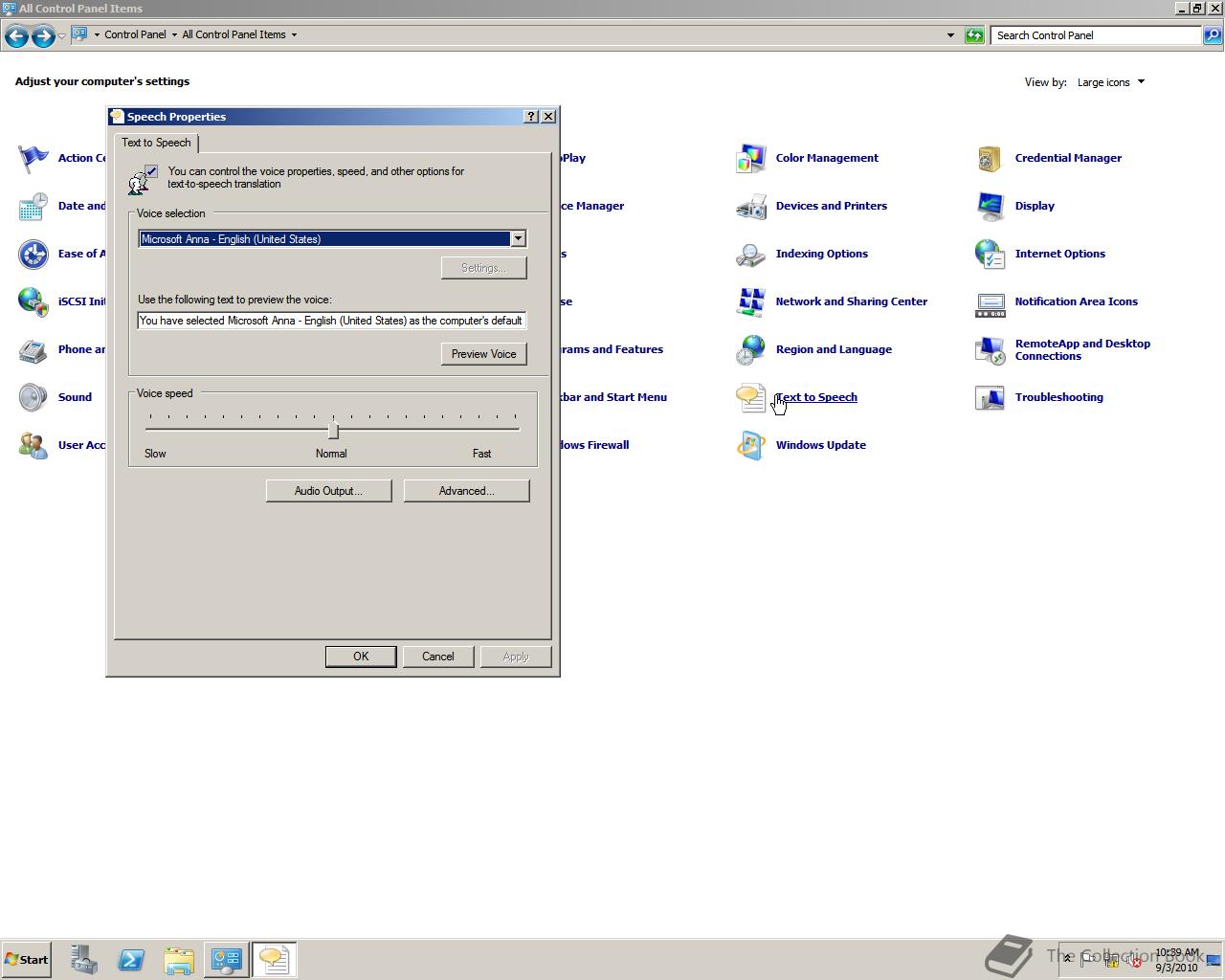Viewport: 1225px width, 980px height.
Task: Click the Voice speed slider thumb
Action: (333, 431)
